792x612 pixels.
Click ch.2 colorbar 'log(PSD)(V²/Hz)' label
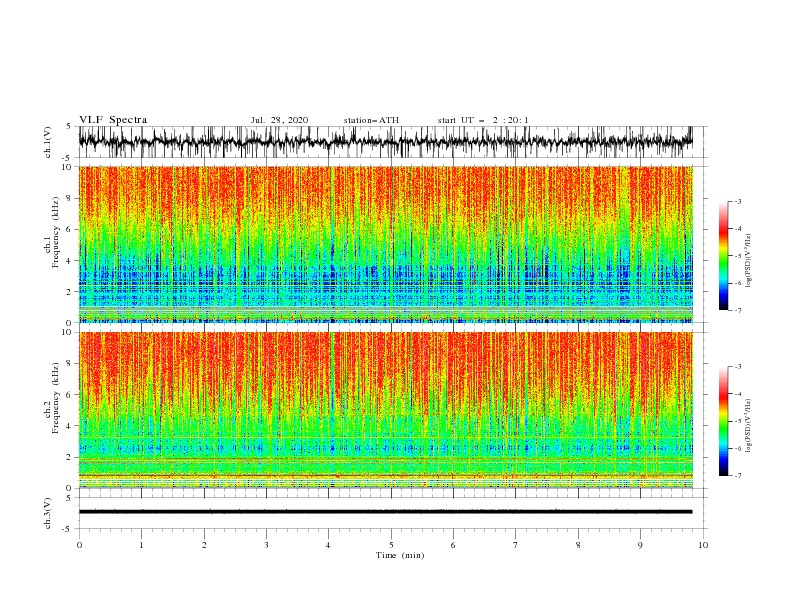pos(749,426)
